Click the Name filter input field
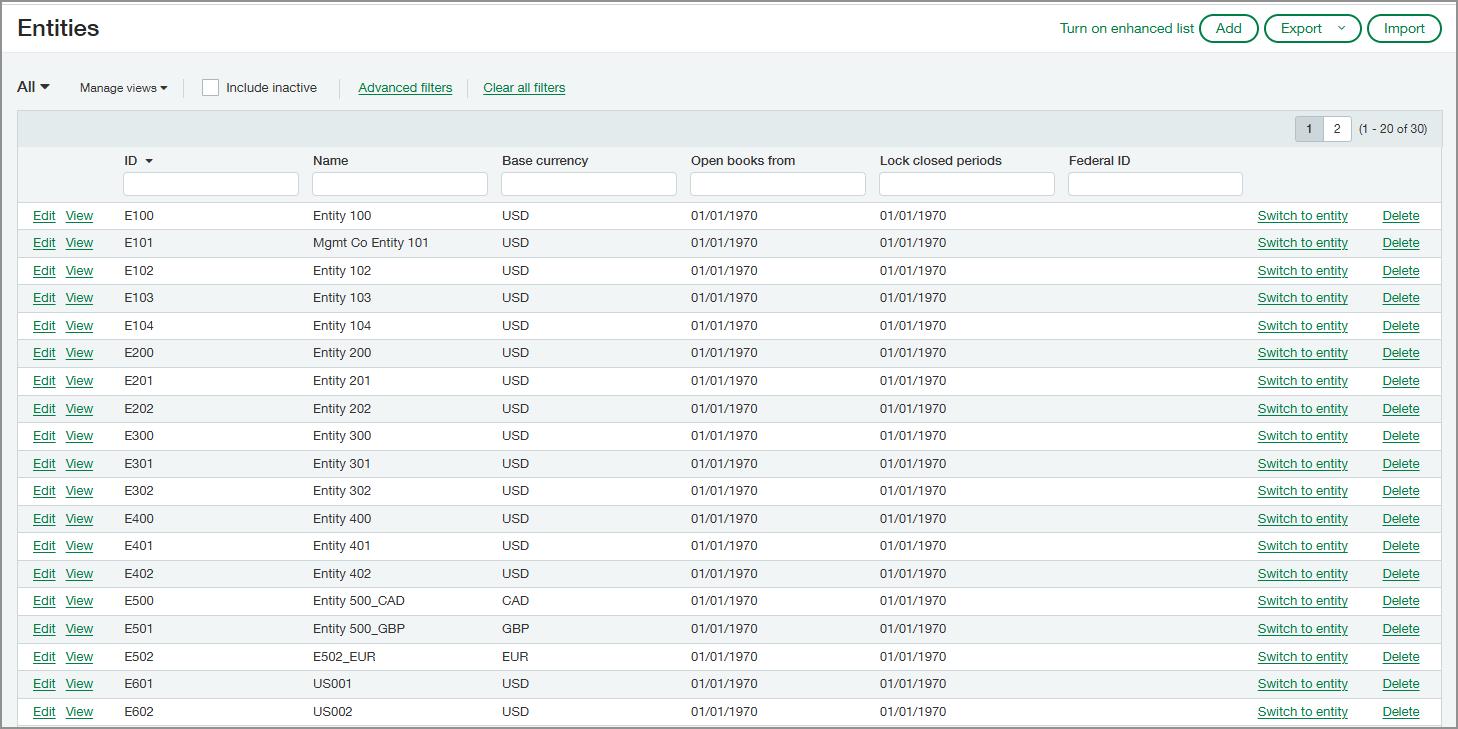Image resolution: width=1458 pixels, height=729 pixels. [399, 183]
